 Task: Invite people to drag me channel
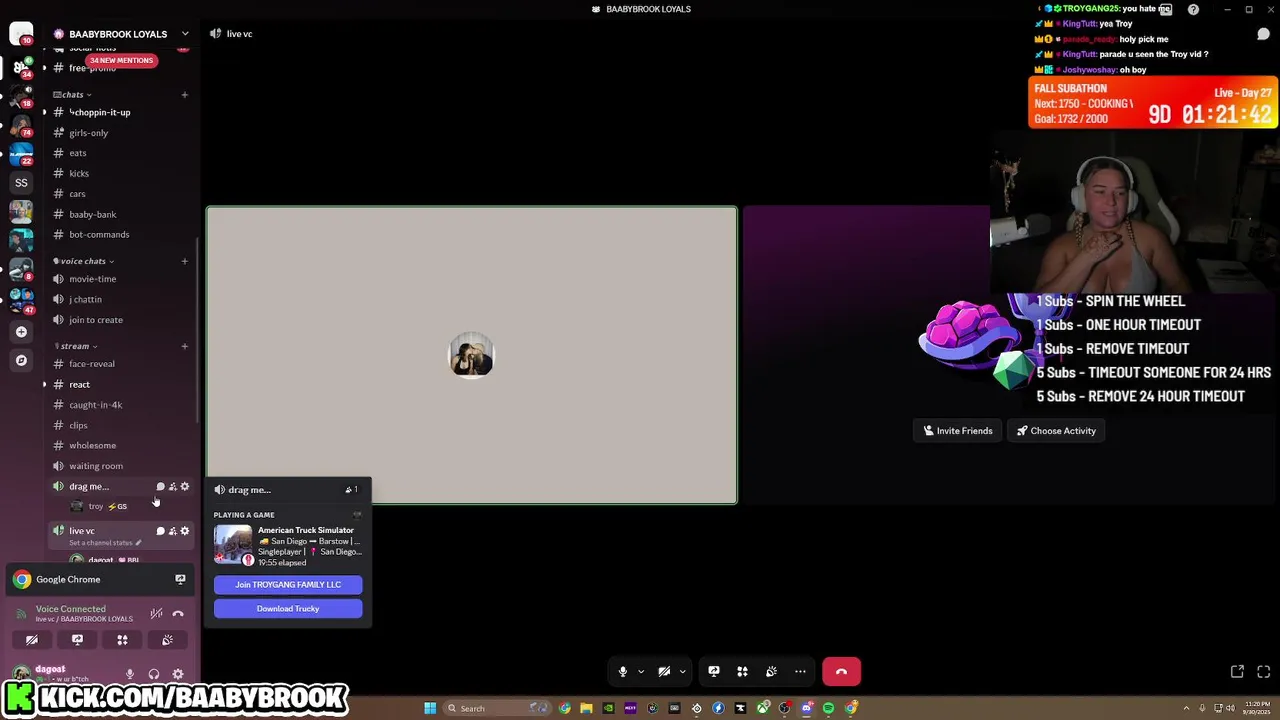(172, 487)
